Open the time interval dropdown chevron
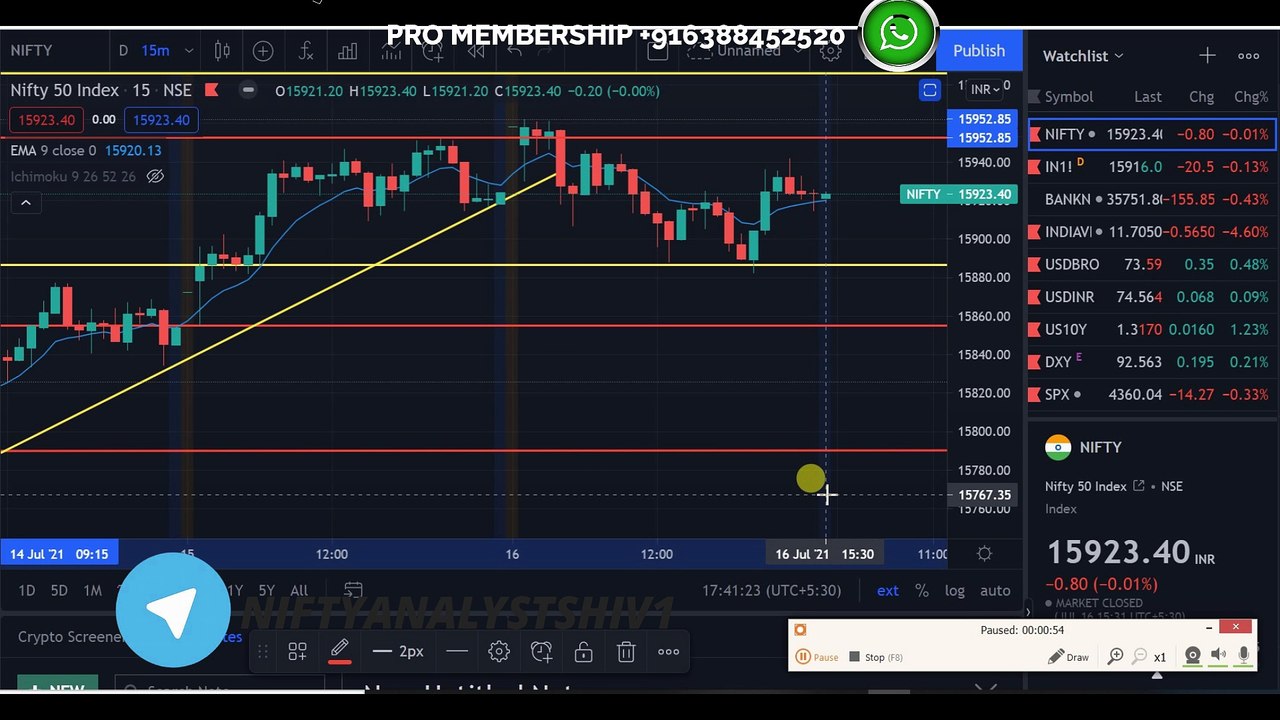This screenshot has width=1280, height=720. pyautogui.click(x=189, y=51)
